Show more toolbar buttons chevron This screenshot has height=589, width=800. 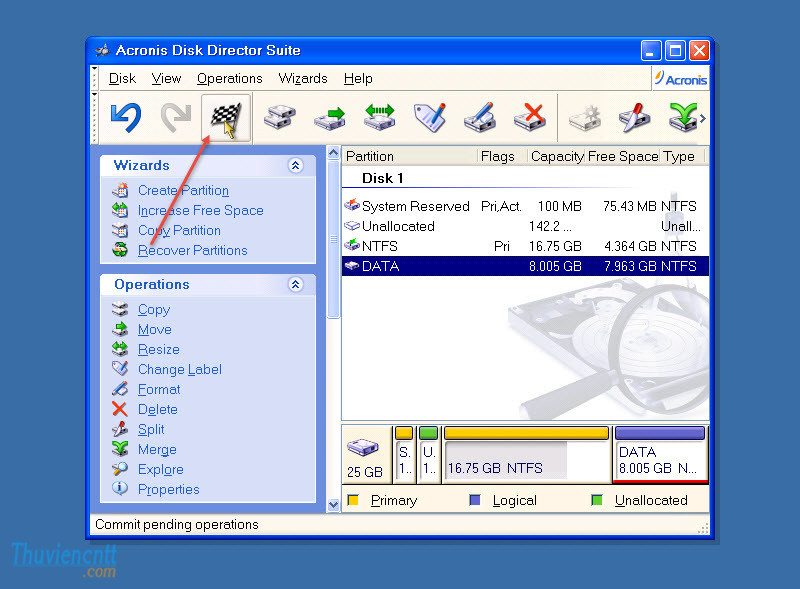703,118
